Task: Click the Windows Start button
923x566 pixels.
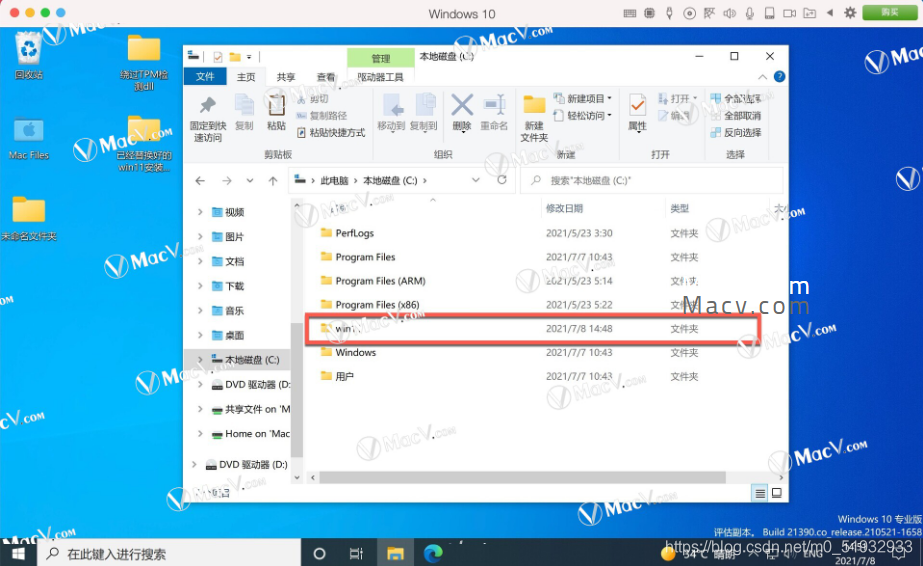Action: tap(18, 554)
